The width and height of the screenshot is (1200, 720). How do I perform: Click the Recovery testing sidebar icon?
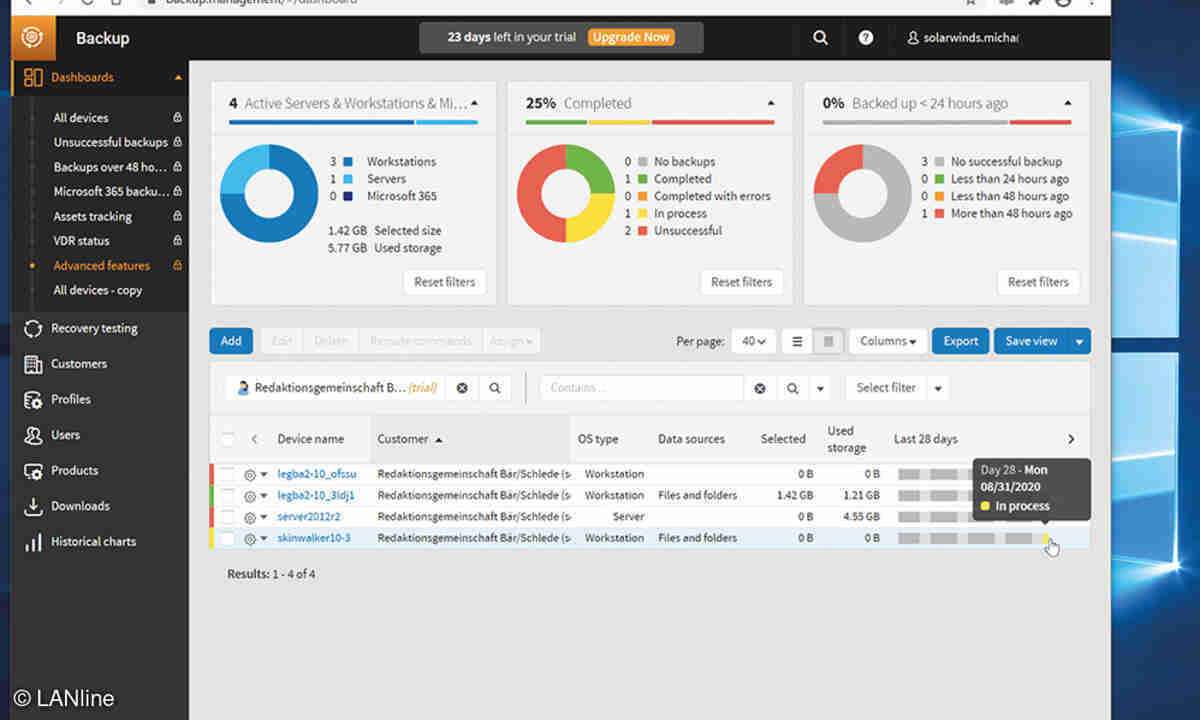[x=33, y=329]
